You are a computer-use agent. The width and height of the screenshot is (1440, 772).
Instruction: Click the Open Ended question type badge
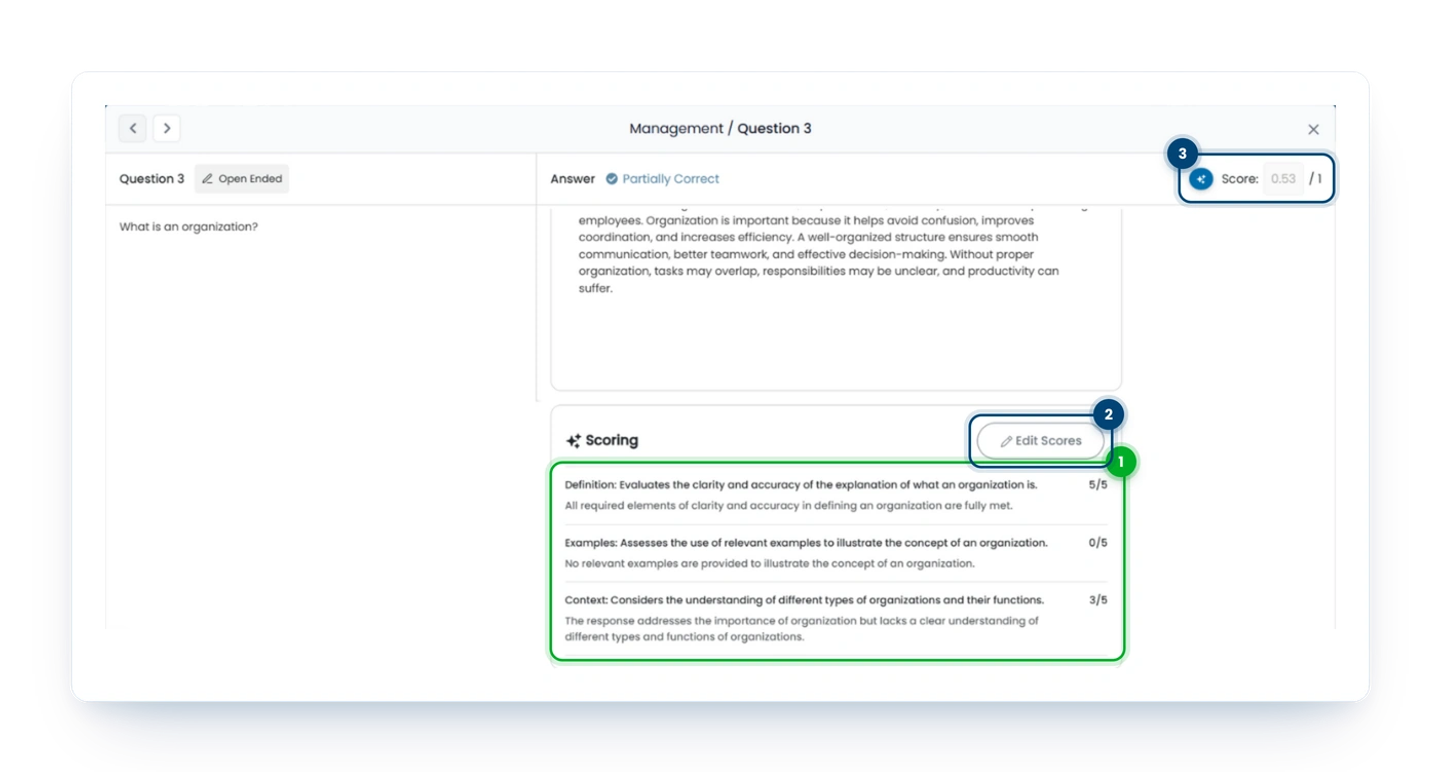242,179
